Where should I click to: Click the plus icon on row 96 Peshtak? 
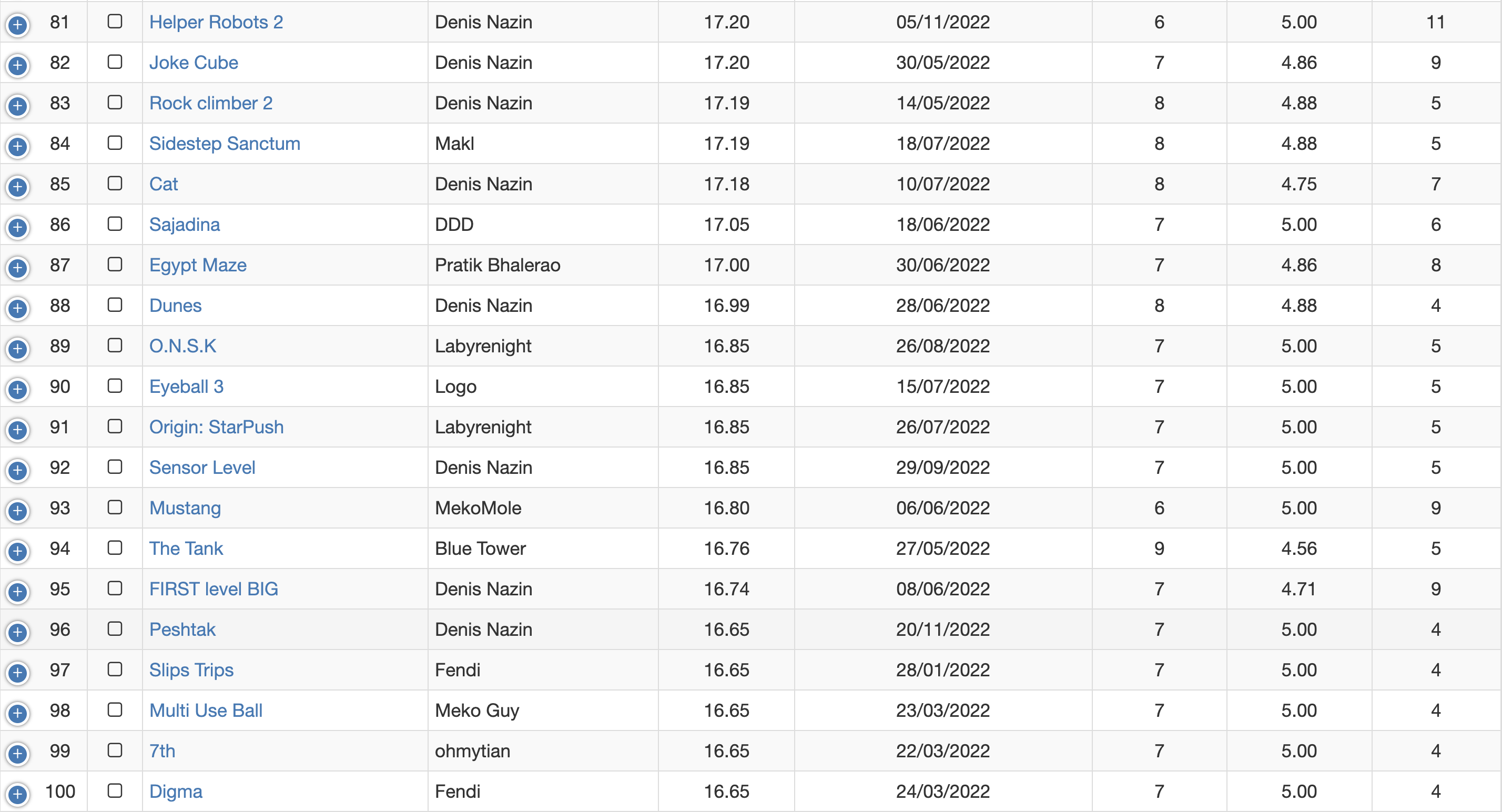17,633
